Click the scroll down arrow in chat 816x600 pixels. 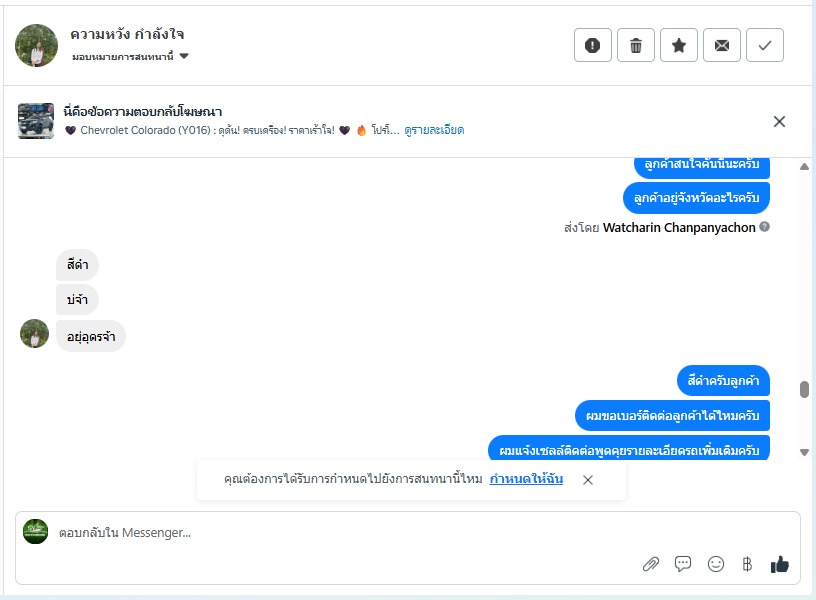[x=804, y=452]
